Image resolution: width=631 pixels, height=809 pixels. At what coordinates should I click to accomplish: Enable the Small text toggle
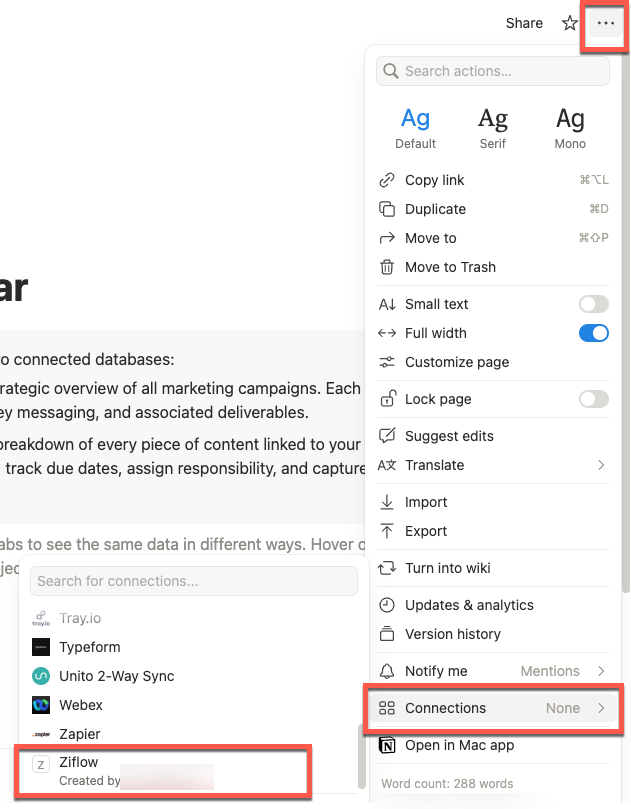[593, 304]
